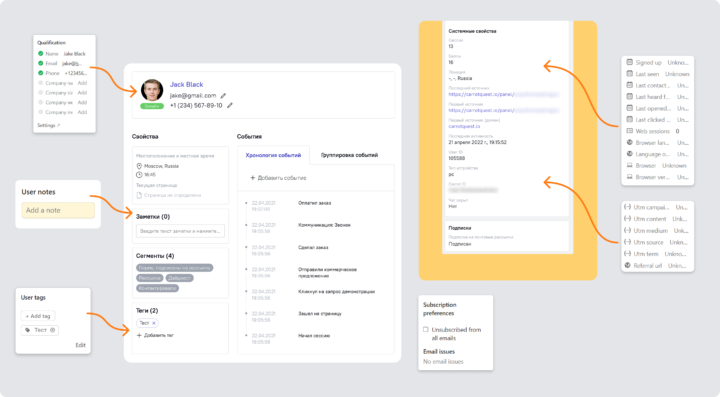Viewport: 720px width, 397px height.
Task: Click the globe icon beside Browser lan...
Action: [x=630, y=142]
